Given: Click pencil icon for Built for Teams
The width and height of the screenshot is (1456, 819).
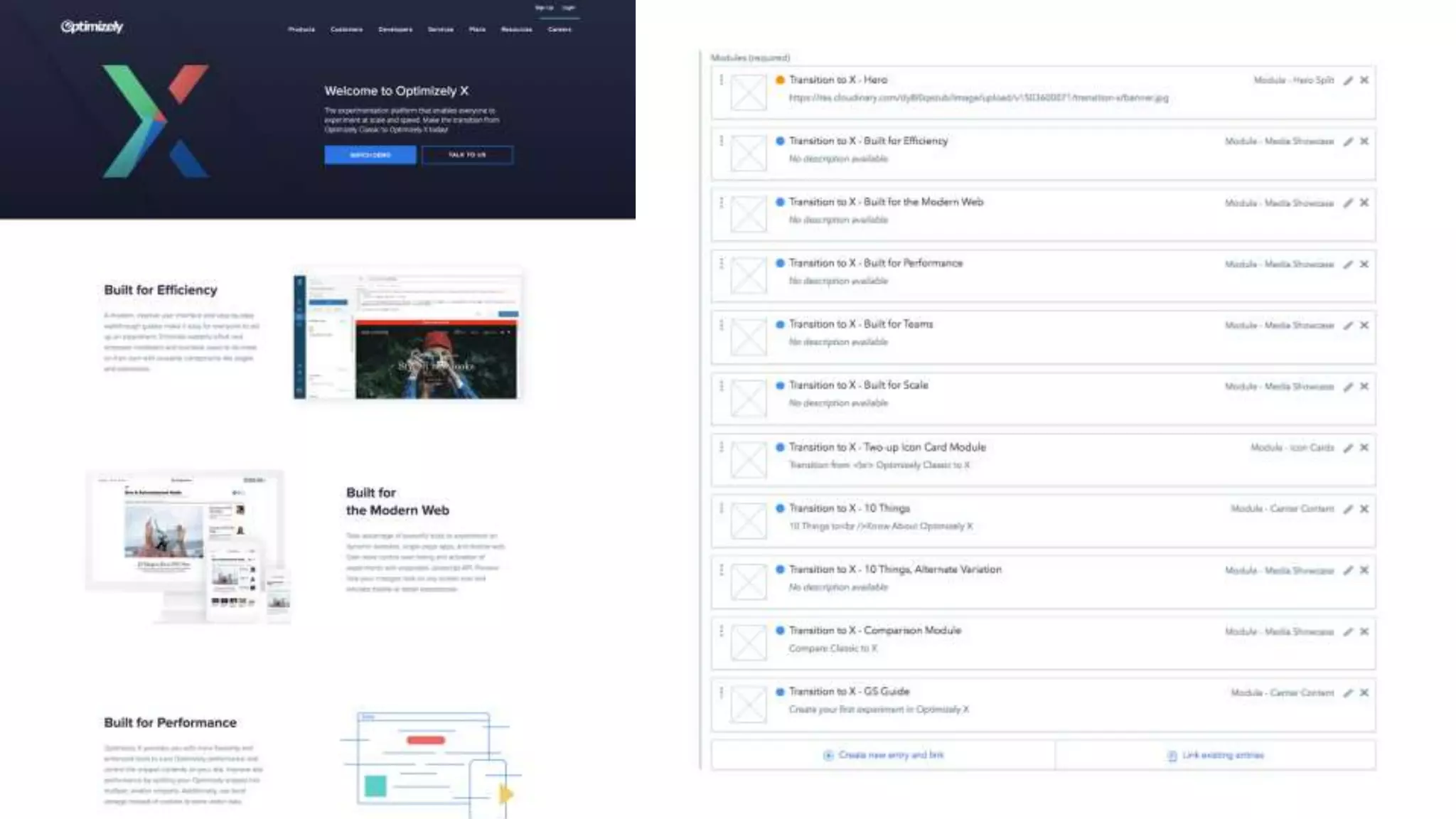Looking at the screenshot, I should (x=1348, y=326).
